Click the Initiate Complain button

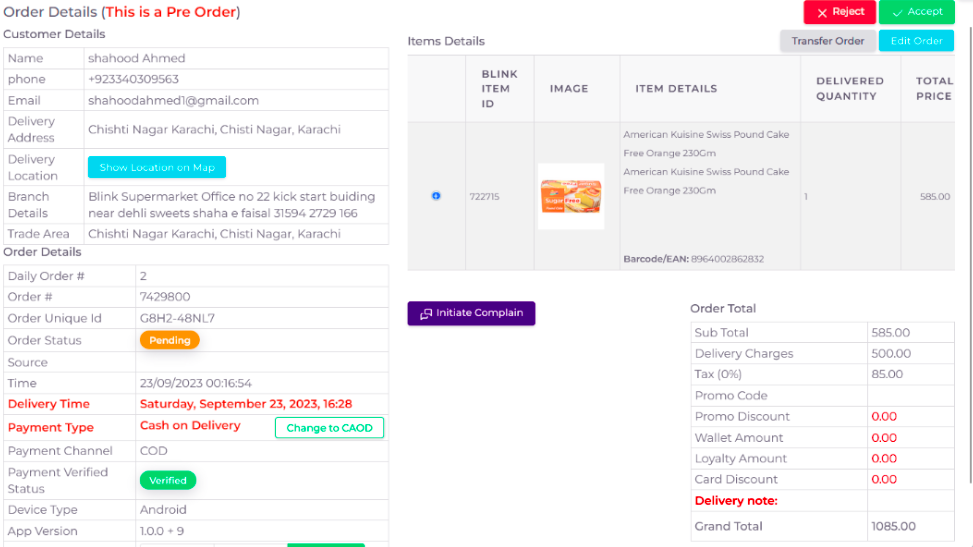click(471, 313)
